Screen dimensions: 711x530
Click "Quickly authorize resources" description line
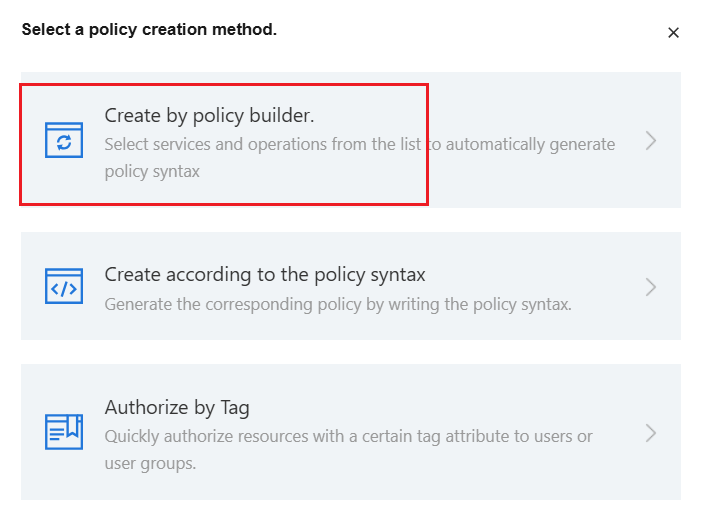tap(348, 437)
